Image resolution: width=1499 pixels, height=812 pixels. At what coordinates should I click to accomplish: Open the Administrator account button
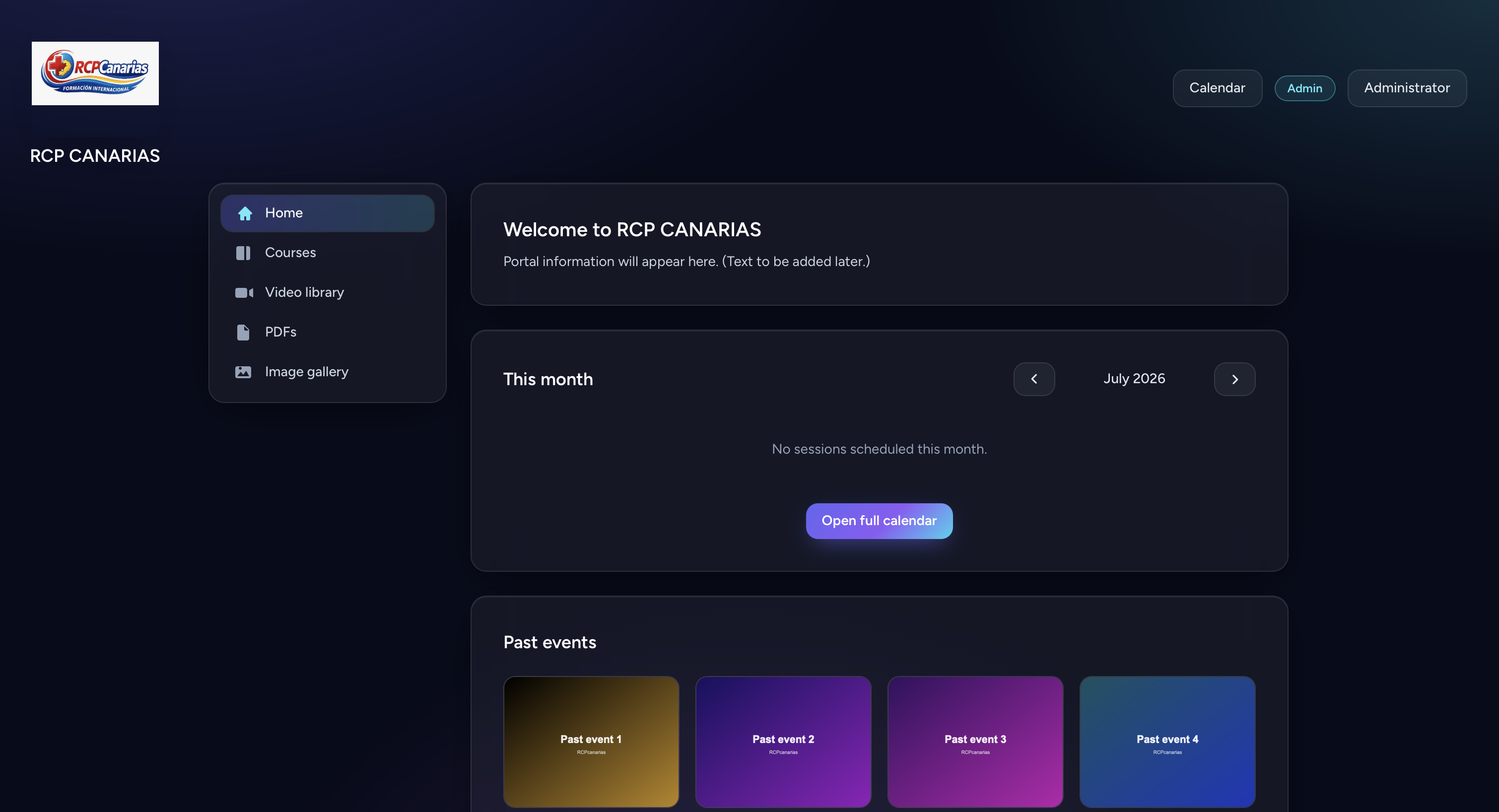[x=1407, y=88]
